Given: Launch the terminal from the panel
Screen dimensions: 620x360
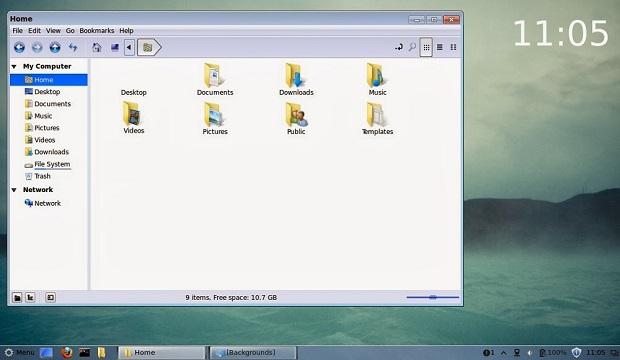Looking at the screenshot, I should (84, 352).
